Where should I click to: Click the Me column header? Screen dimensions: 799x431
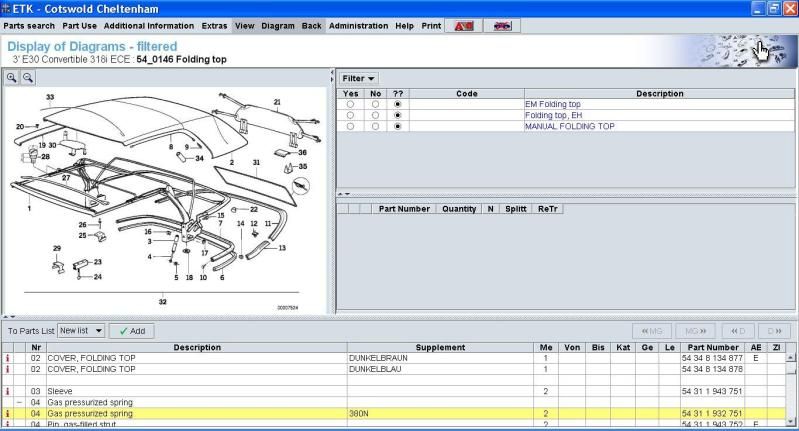546,347
